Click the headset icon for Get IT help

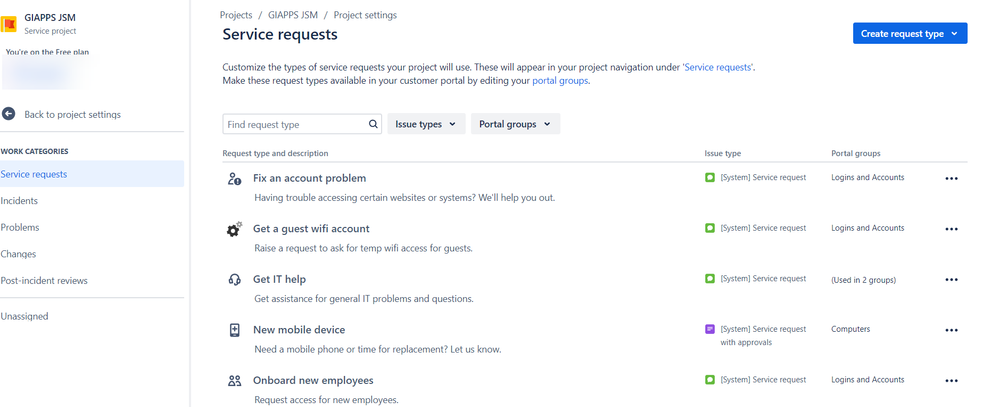[x=234, y=280]
